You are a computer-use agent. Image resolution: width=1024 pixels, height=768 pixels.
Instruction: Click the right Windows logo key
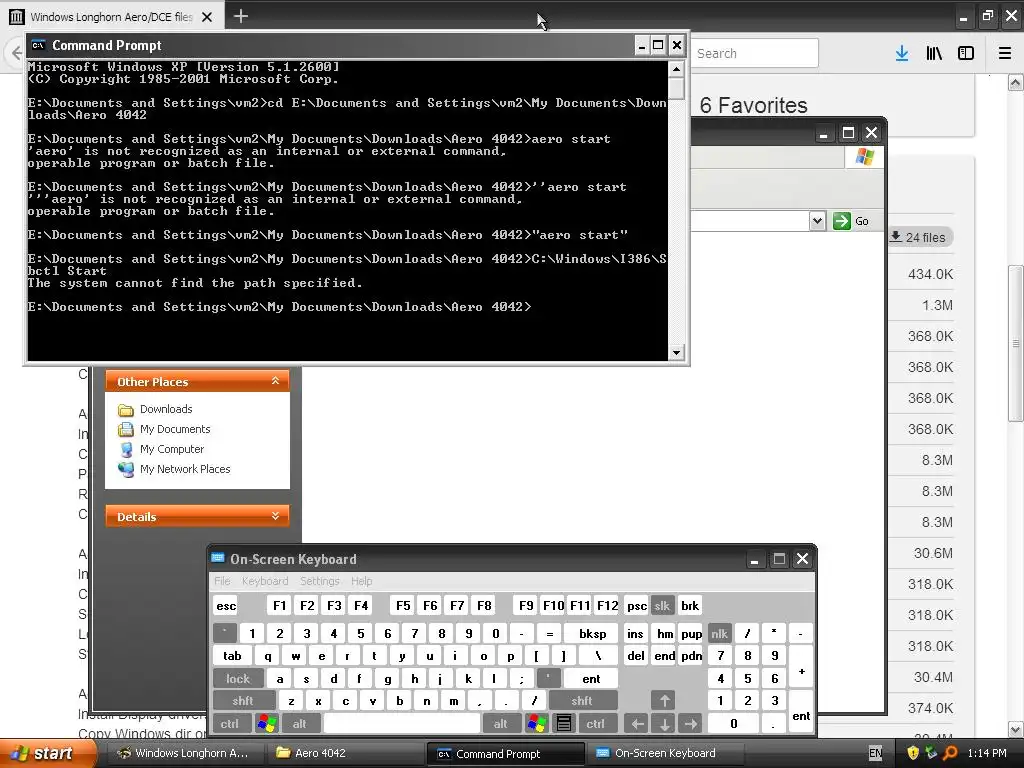point(537,724)
